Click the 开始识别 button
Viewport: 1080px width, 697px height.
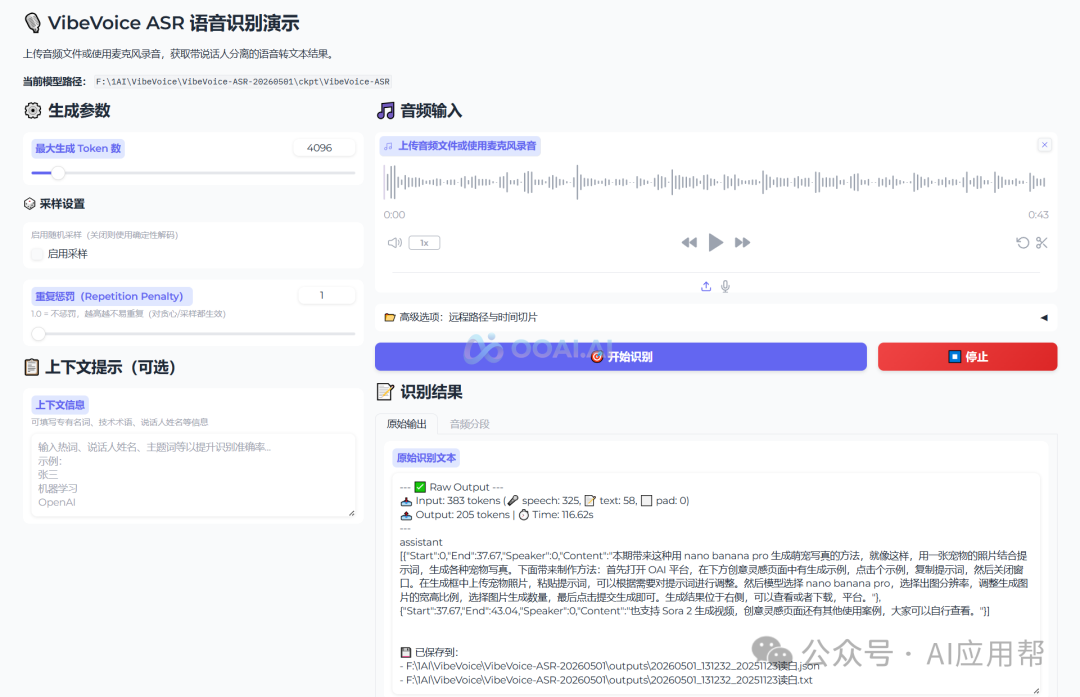click(x=621, y=357)
